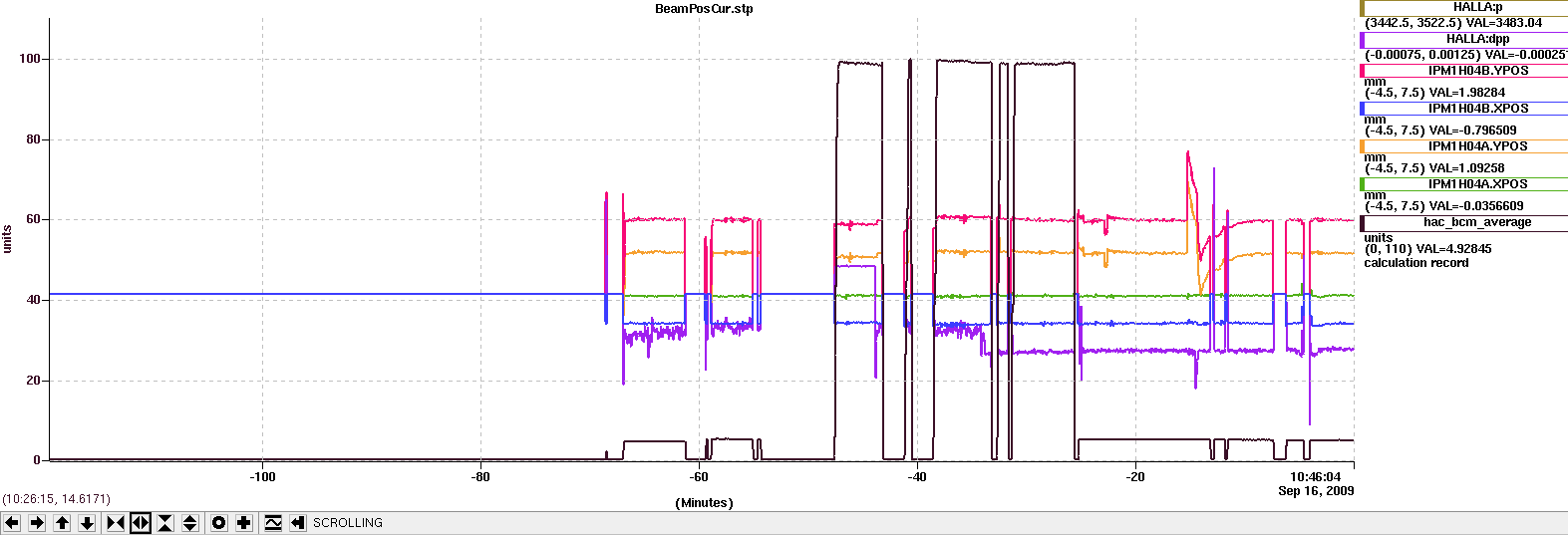Select the IPM1H04A.XPOS legend entry
Viewport: 1568px width, 535px height.
pos(1464,184)
